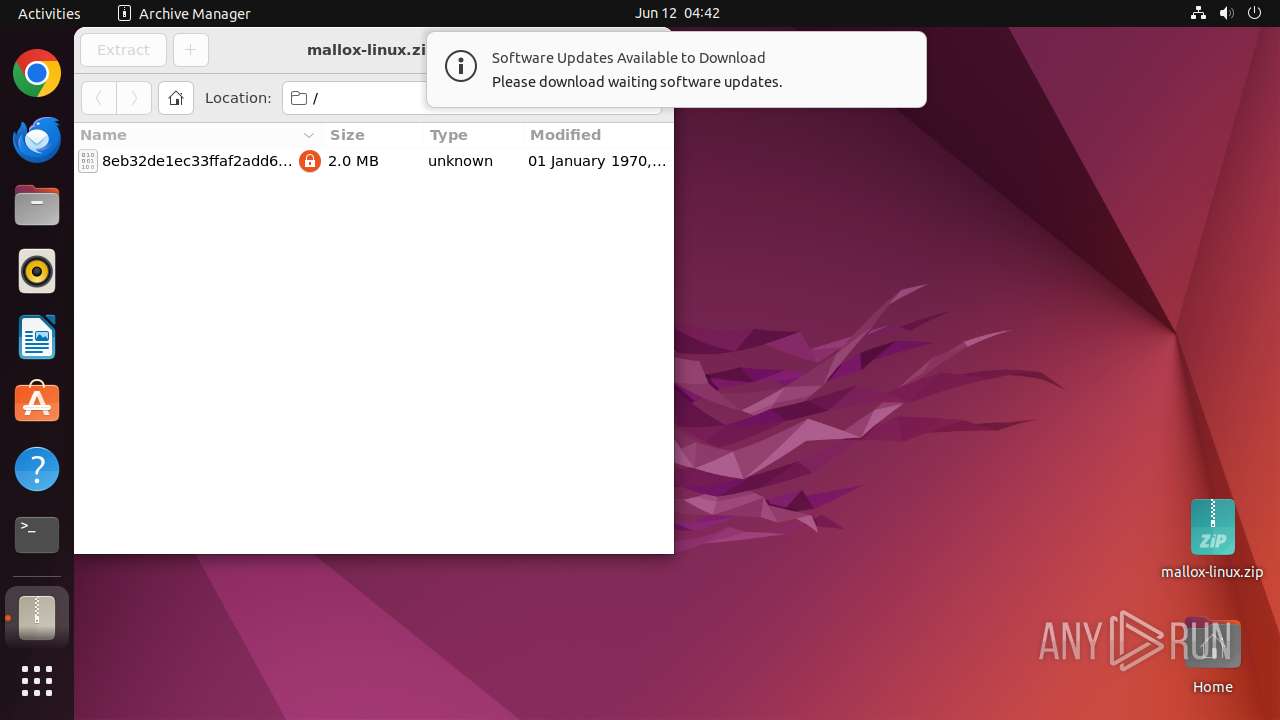Select Home folder desktop icon
Image resolution: width=1280 pixels, height=720 pixels.
click(1212, 657)
